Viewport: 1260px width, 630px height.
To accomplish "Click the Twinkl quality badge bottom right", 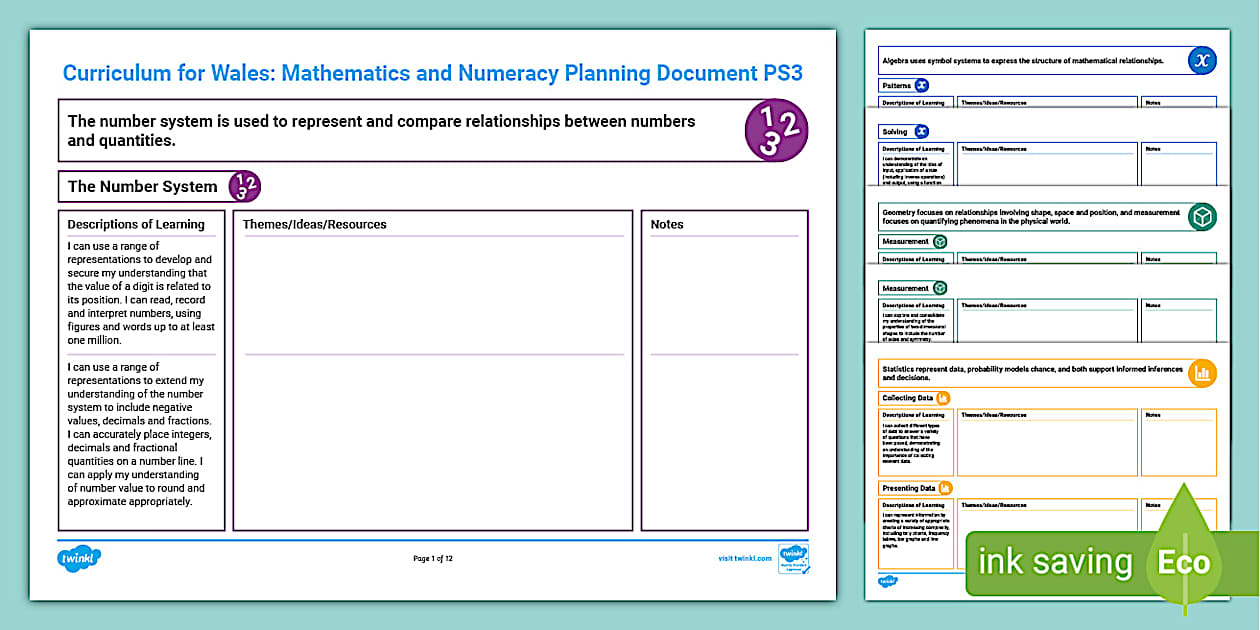I will tap(795, 558).
